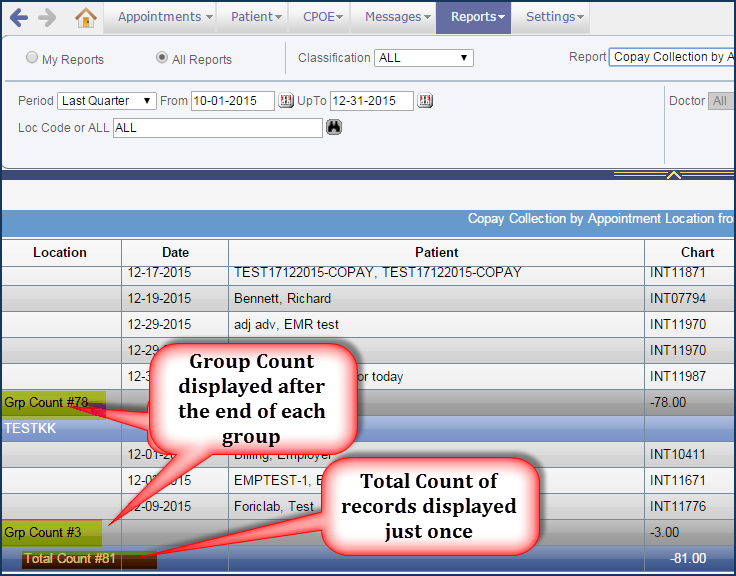The height and width of the screenshot is (576, 736).
Task: Select patient Foriclab, Test
Action: [274, 507]
